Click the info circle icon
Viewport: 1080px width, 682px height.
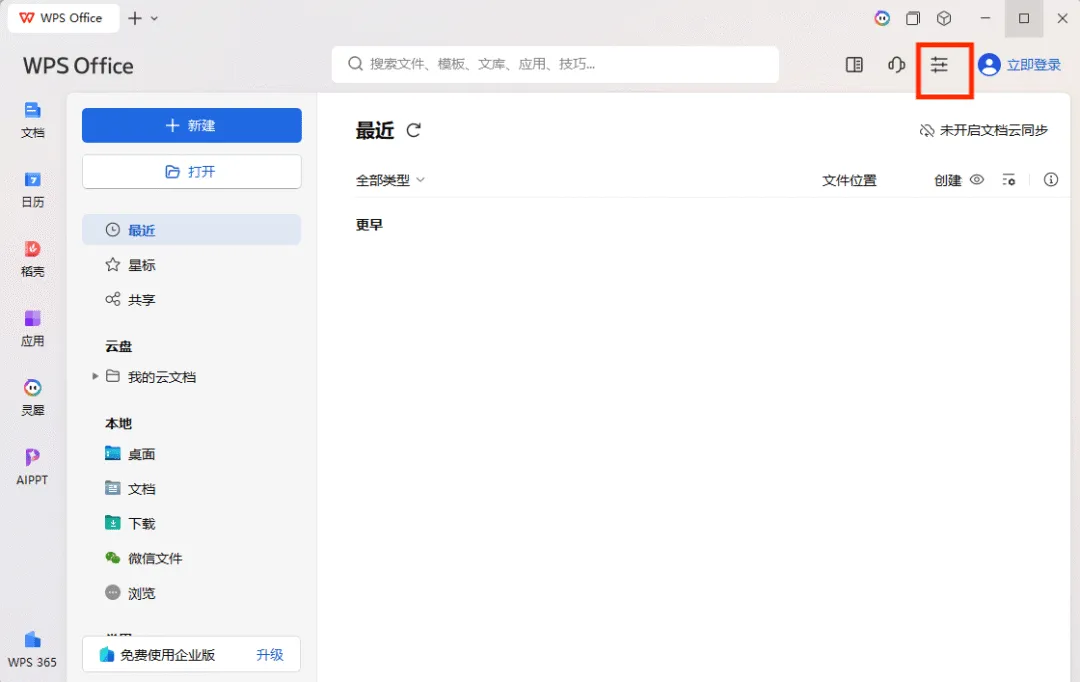click(1050, 180)
